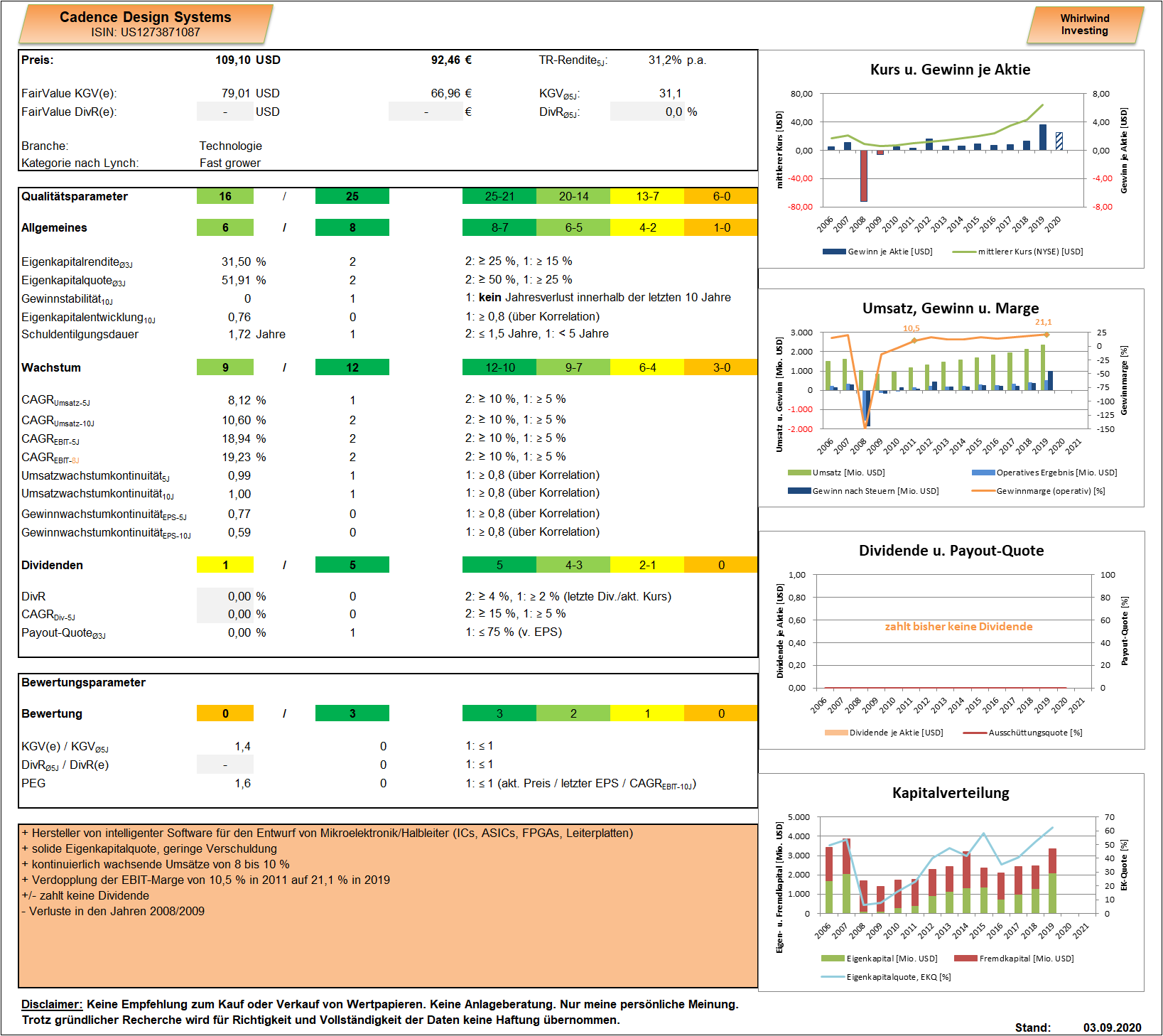Click the Wachstum maximum cell 12

(x=352, y=367)
